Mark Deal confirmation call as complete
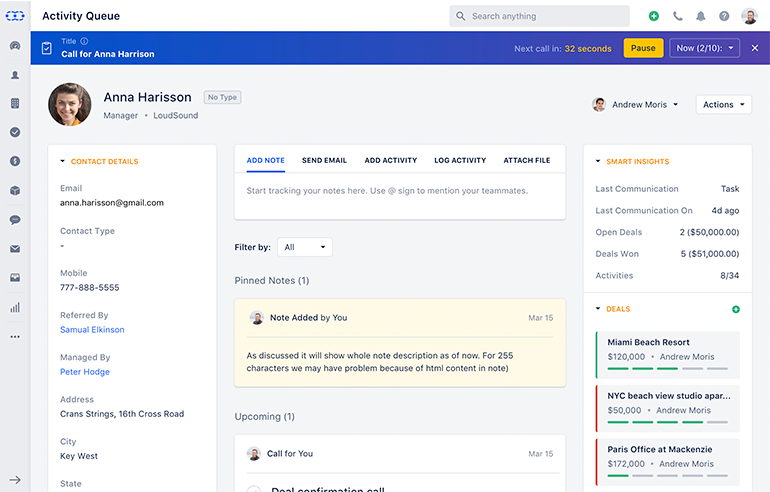Viewport: 770px width, 492px height. click(x=254, y=489)
